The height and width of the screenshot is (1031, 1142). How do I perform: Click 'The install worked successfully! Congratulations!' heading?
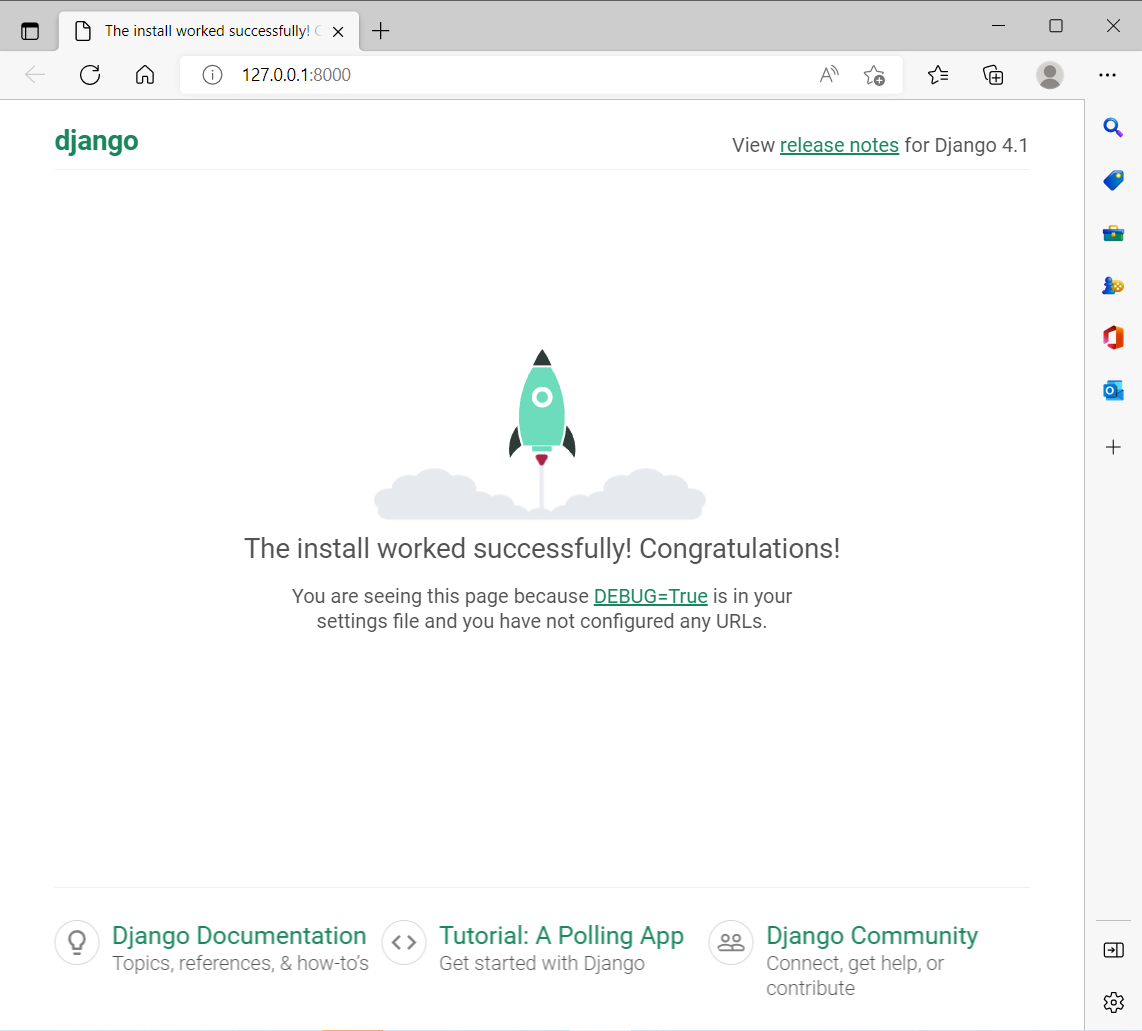(542, 548)
